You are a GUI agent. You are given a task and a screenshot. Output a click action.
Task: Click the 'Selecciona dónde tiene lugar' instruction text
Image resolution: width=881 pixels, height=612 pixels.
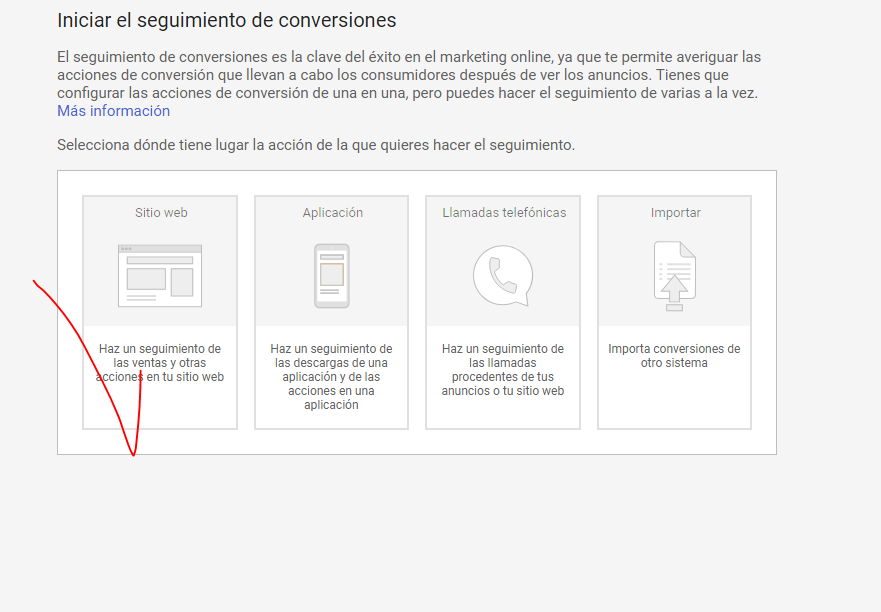point(316,145)
